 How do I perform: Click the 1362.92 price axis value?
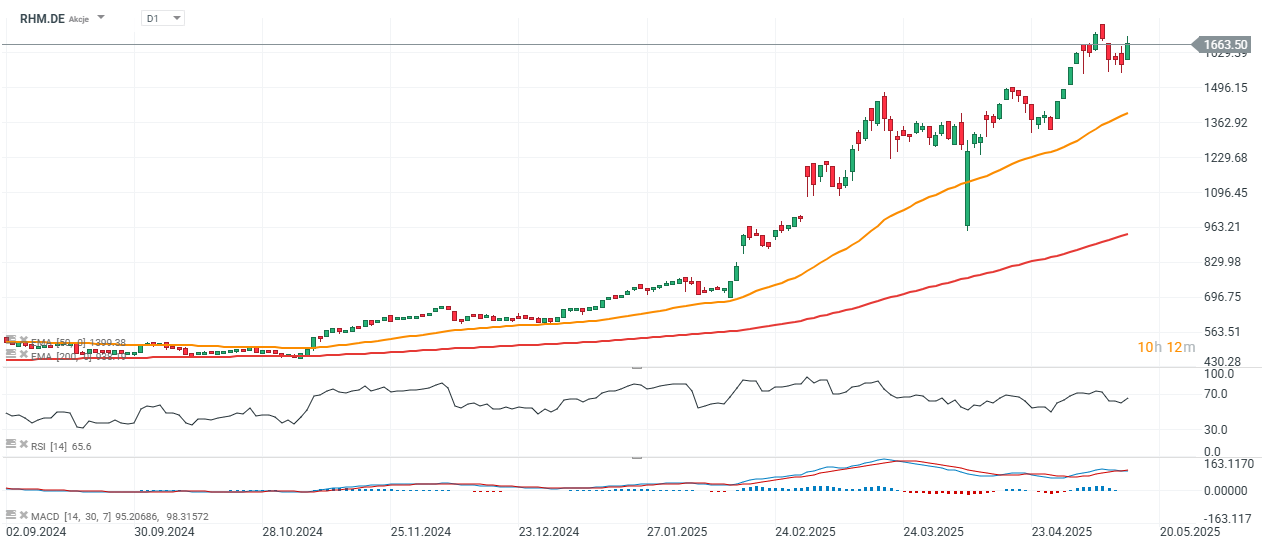coord(1226,123)
